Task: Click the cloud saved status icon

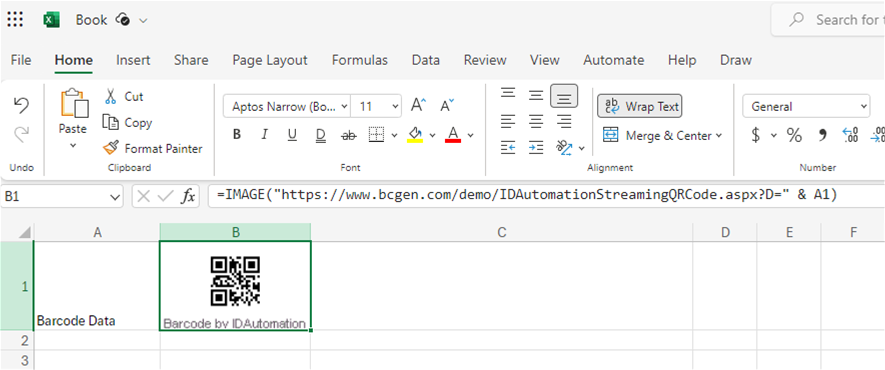Action: 122,20
